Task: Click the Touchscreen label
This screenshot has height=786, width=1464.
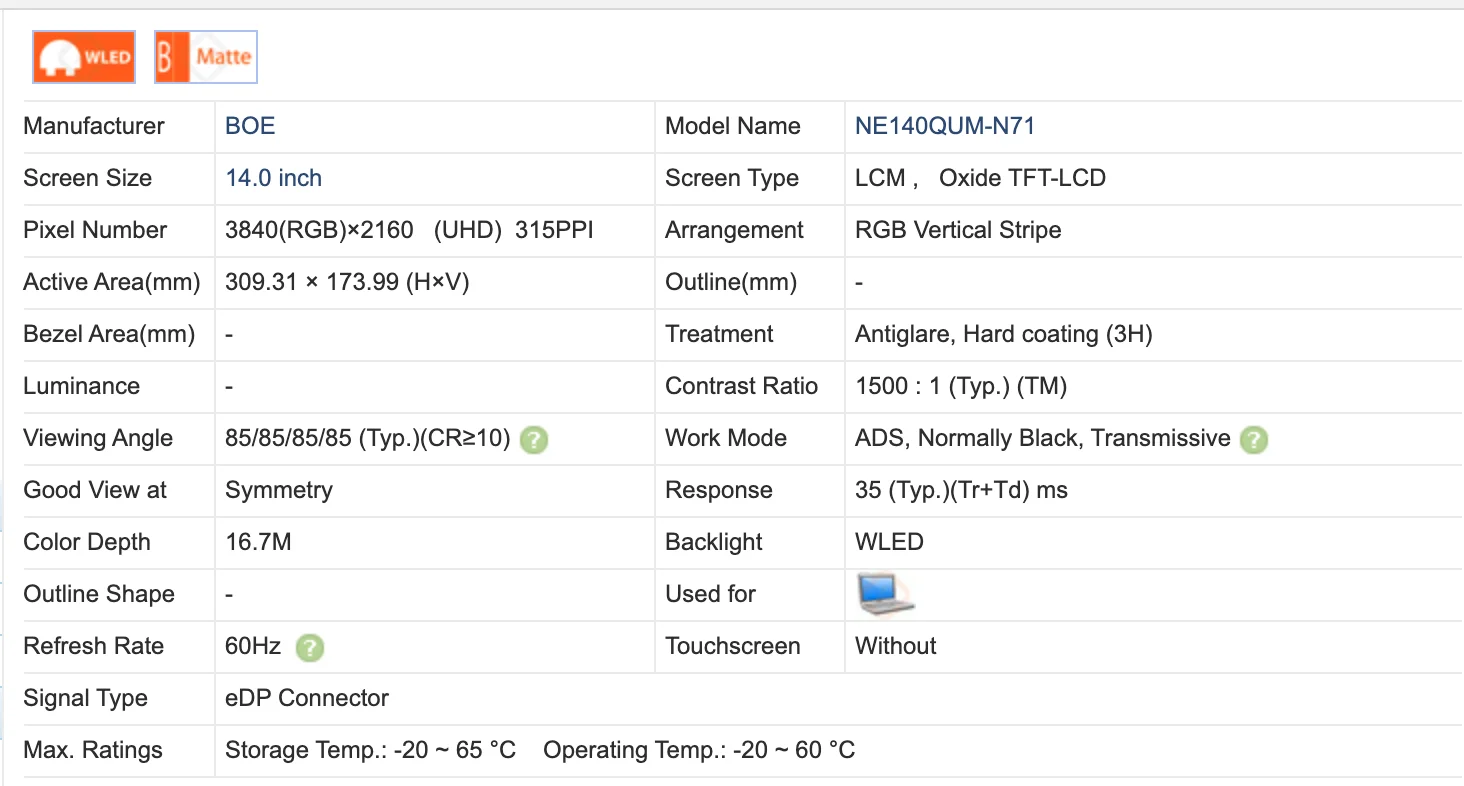Action: point(733,646)
